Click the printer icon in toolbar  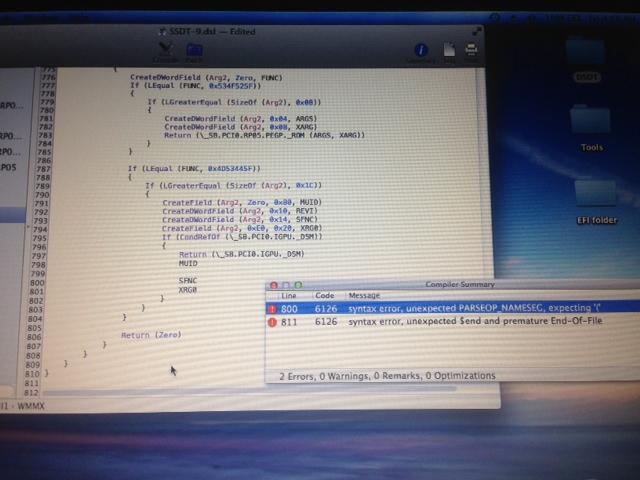point(470,52)
